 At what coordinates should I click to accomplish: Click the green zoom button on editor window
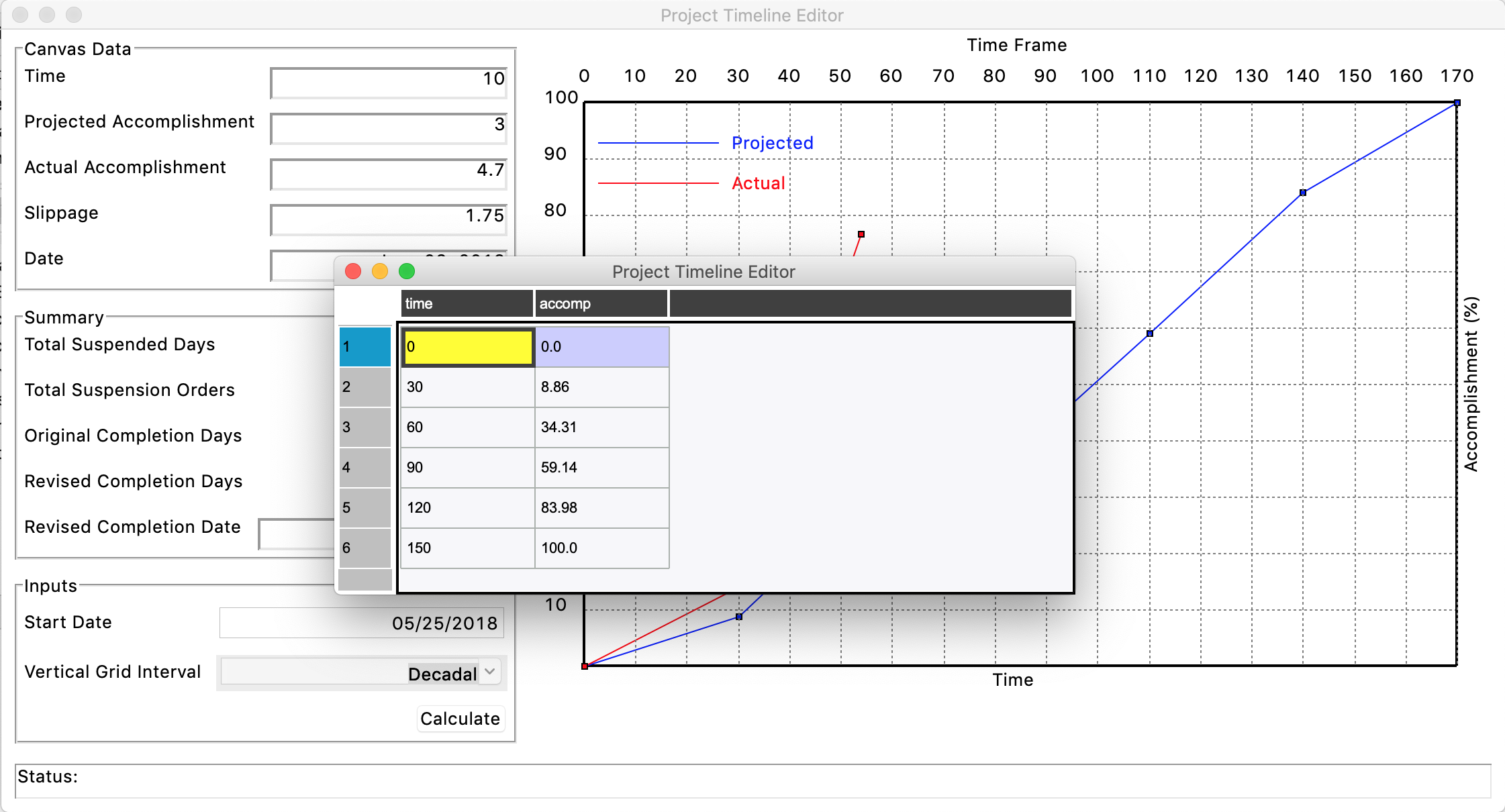coord(406,271)
